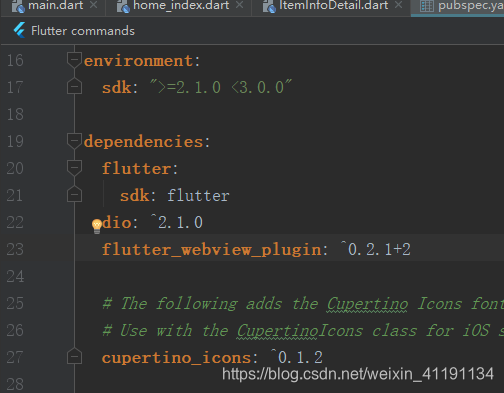Switch to the home_index.dart tab
The image size is (504, 393).
(x=181, y=6)
